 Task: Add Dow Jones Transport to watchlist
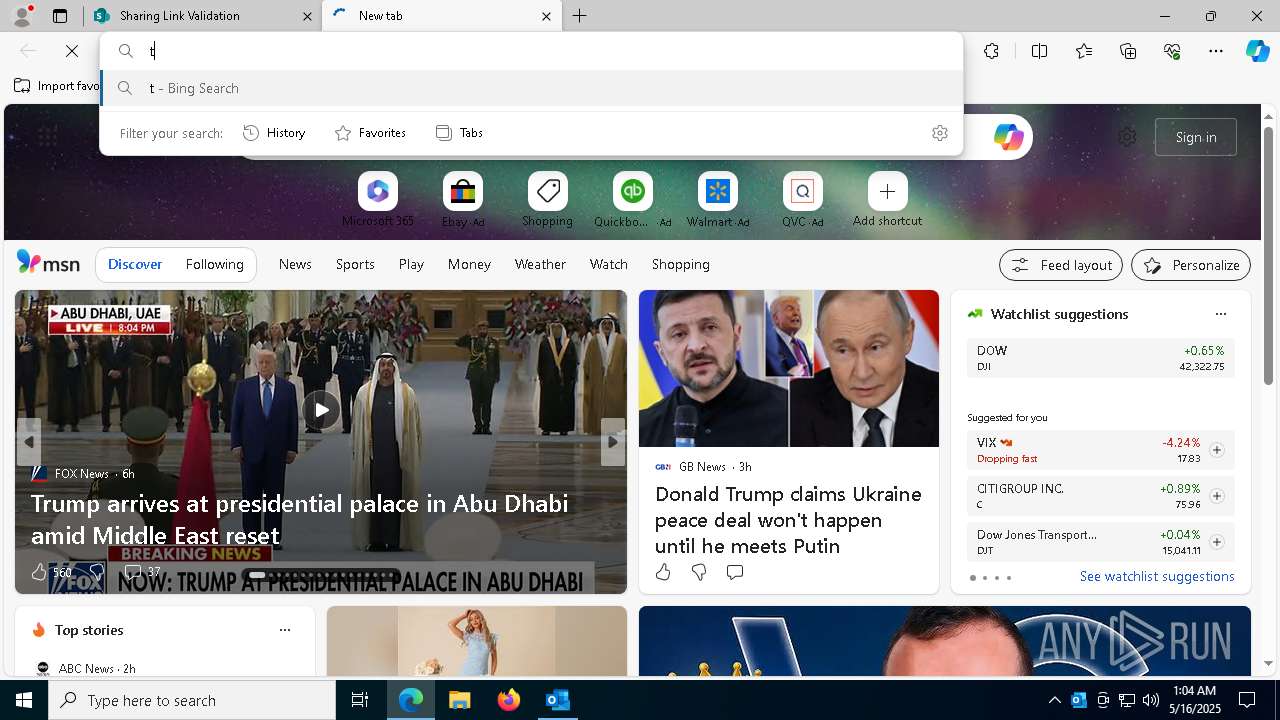(x=1216, y=542)
